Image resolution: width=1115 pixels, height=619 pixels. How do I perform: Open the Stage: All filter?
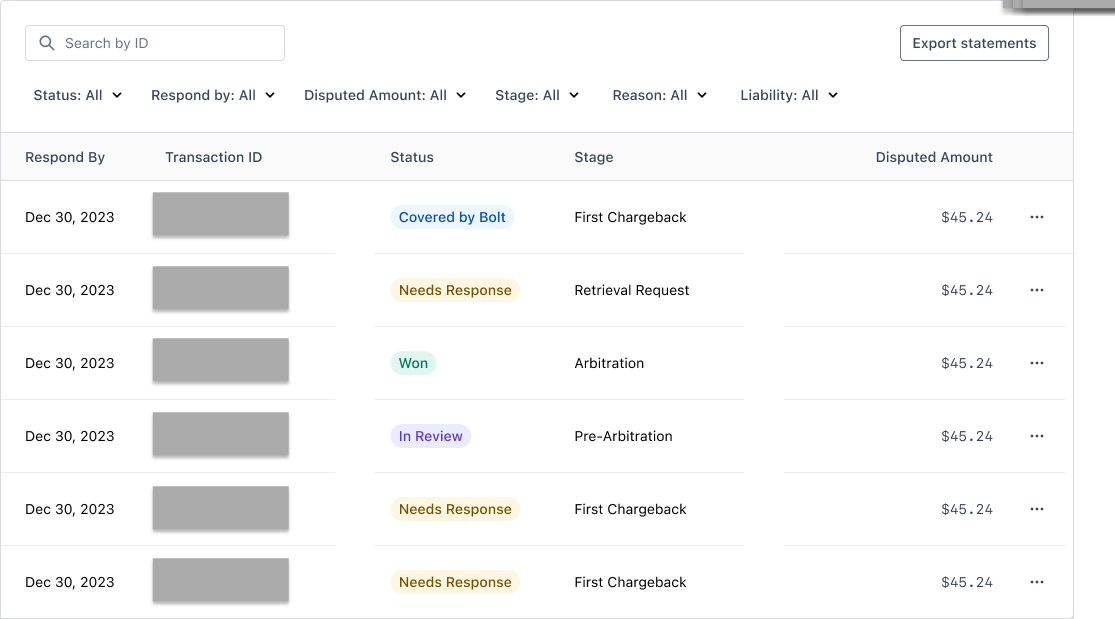coord(537,95)
